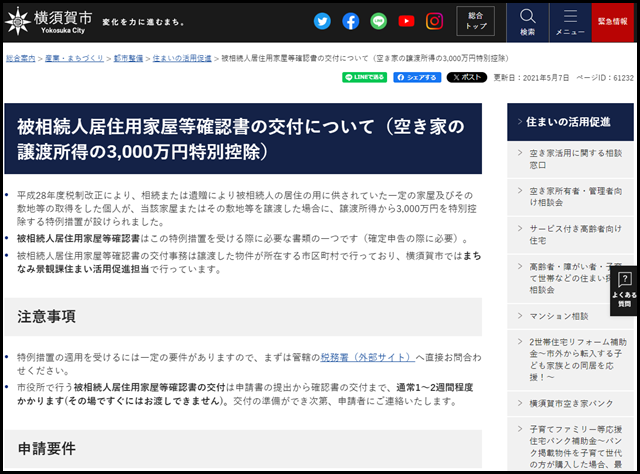This screenshot has width=640, height=474.
Task: Share page with Facebook シェアする button
Action: [x=417, y=77]
